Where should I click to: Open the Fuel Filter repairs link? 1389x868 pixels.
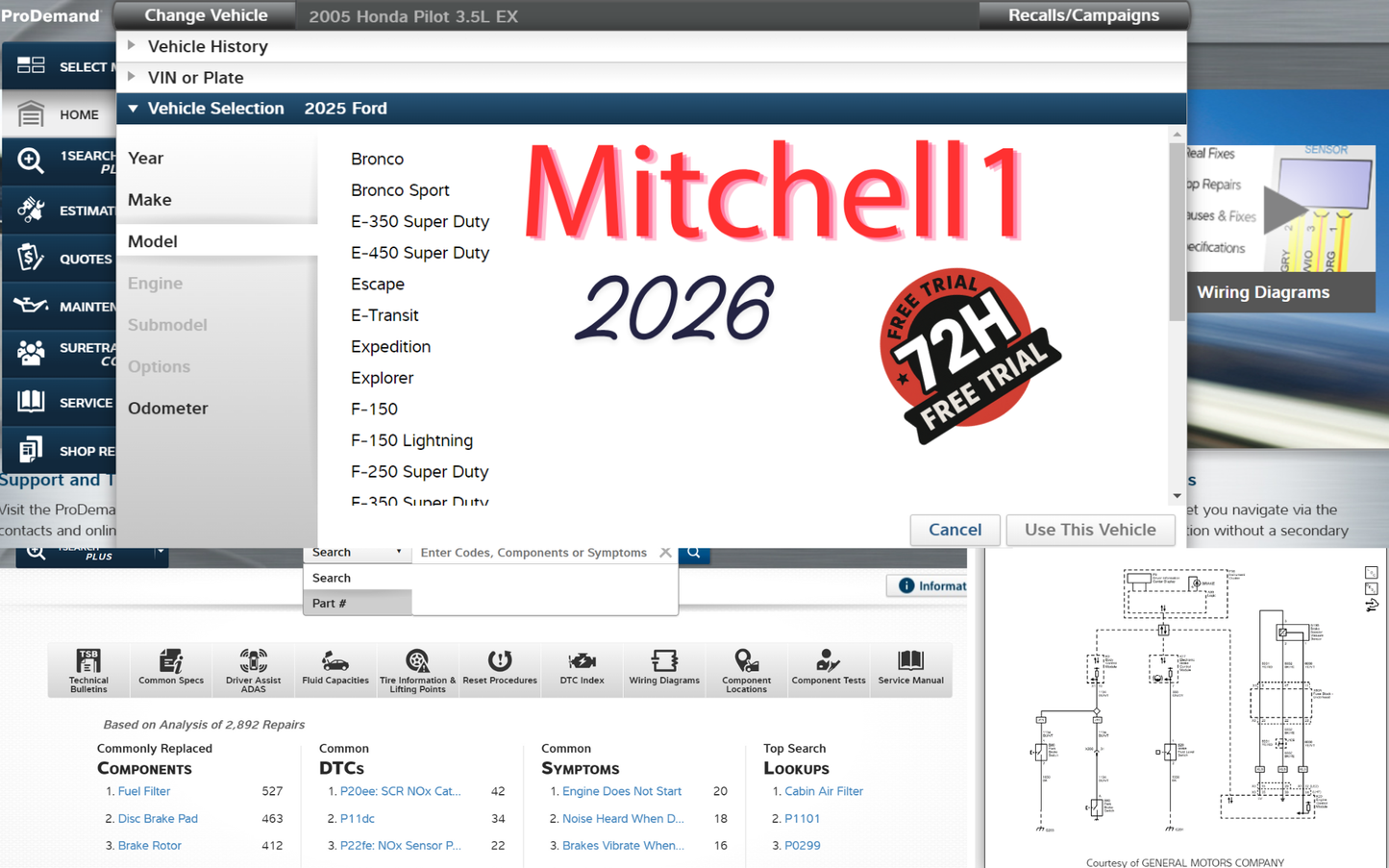click(x=142, y=791)
